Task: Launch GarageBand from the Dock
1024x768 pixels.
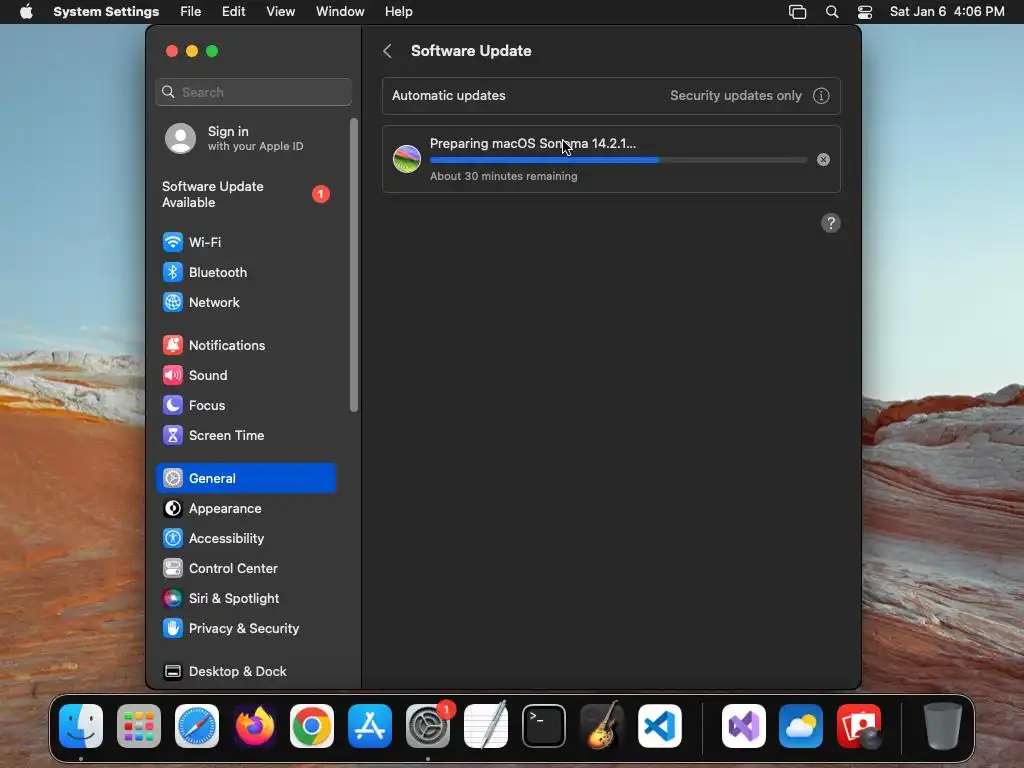Action: pos(601,726)
